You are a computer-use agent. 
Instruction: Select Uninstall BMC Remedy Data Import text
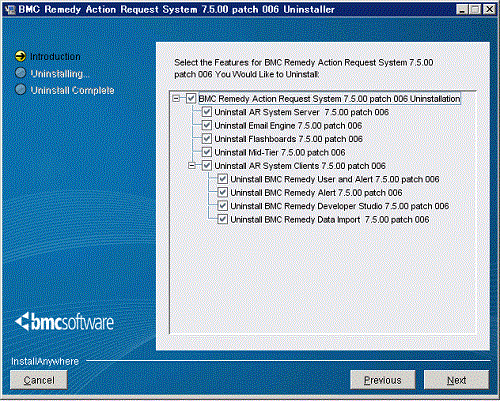330,220
